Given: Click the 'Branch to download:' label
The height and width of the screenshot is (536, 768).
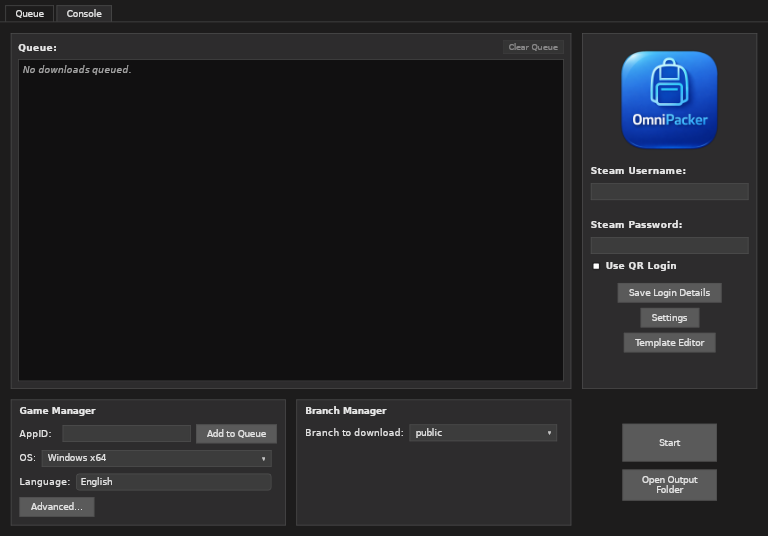Looking at the screenshot, I should point(354,433).
